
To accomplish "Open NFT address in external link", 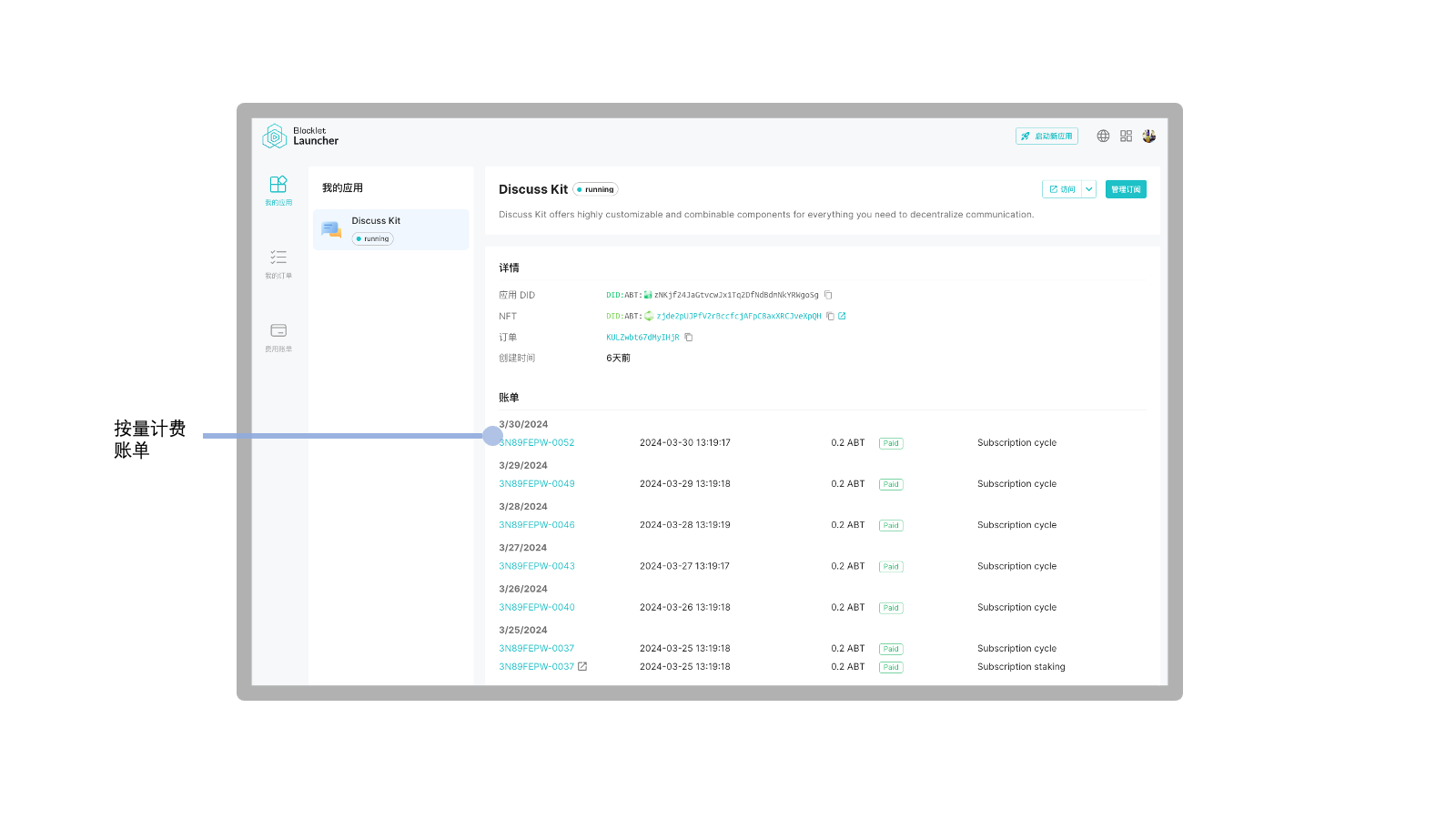I will pyautogui.click(x=843, y=317).
